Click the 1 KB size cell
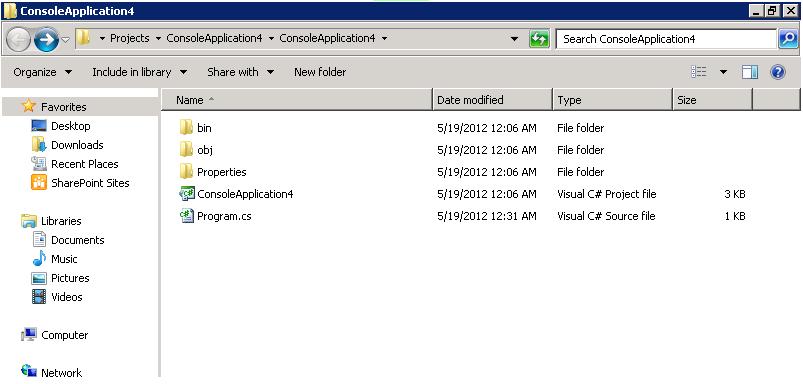The height and width of the screenshot is (384, 803). click(735, 216)
